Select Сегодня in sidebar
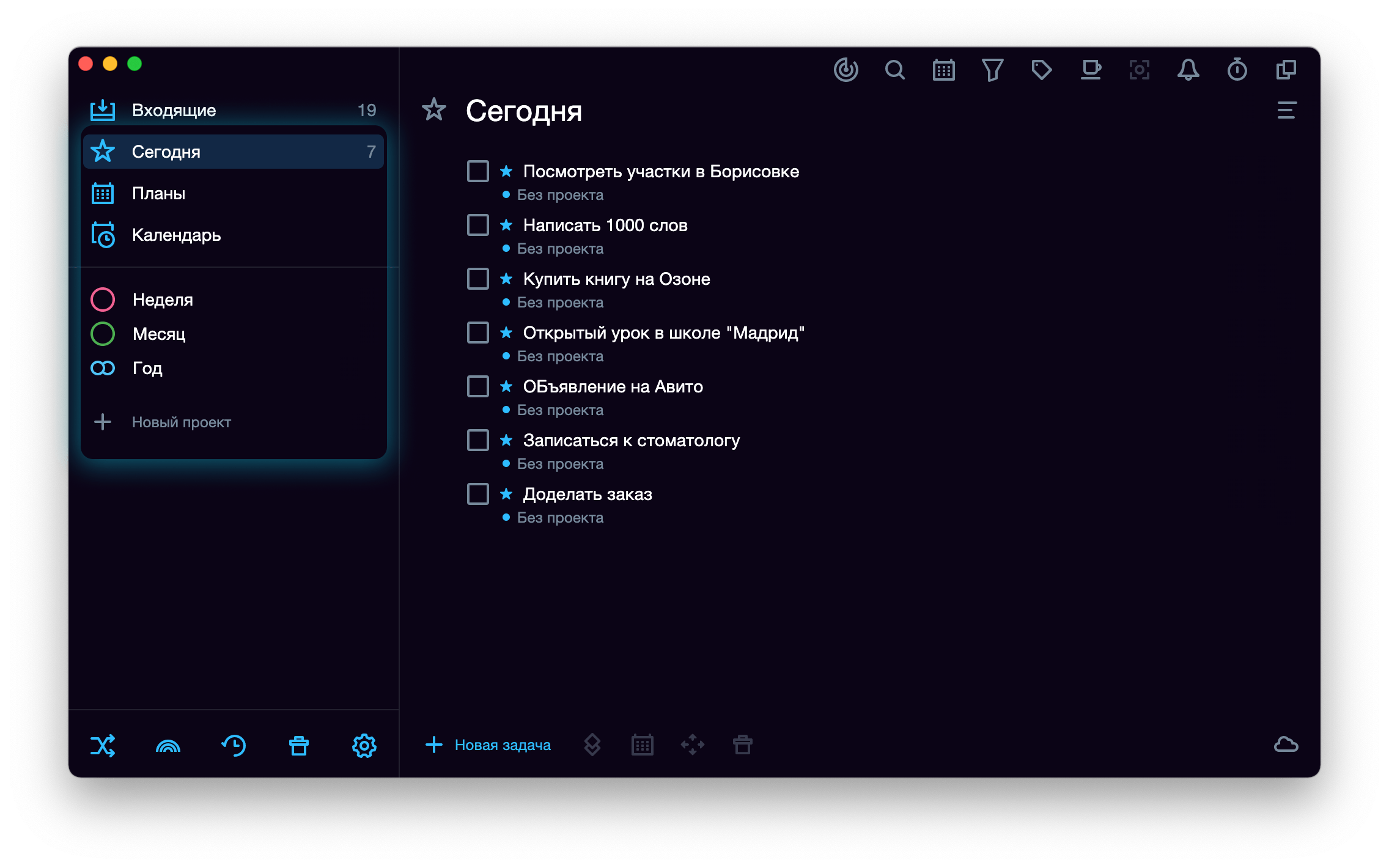This screenshot has height=868, width=1389. pyautogui.click(x=234, y=152)
